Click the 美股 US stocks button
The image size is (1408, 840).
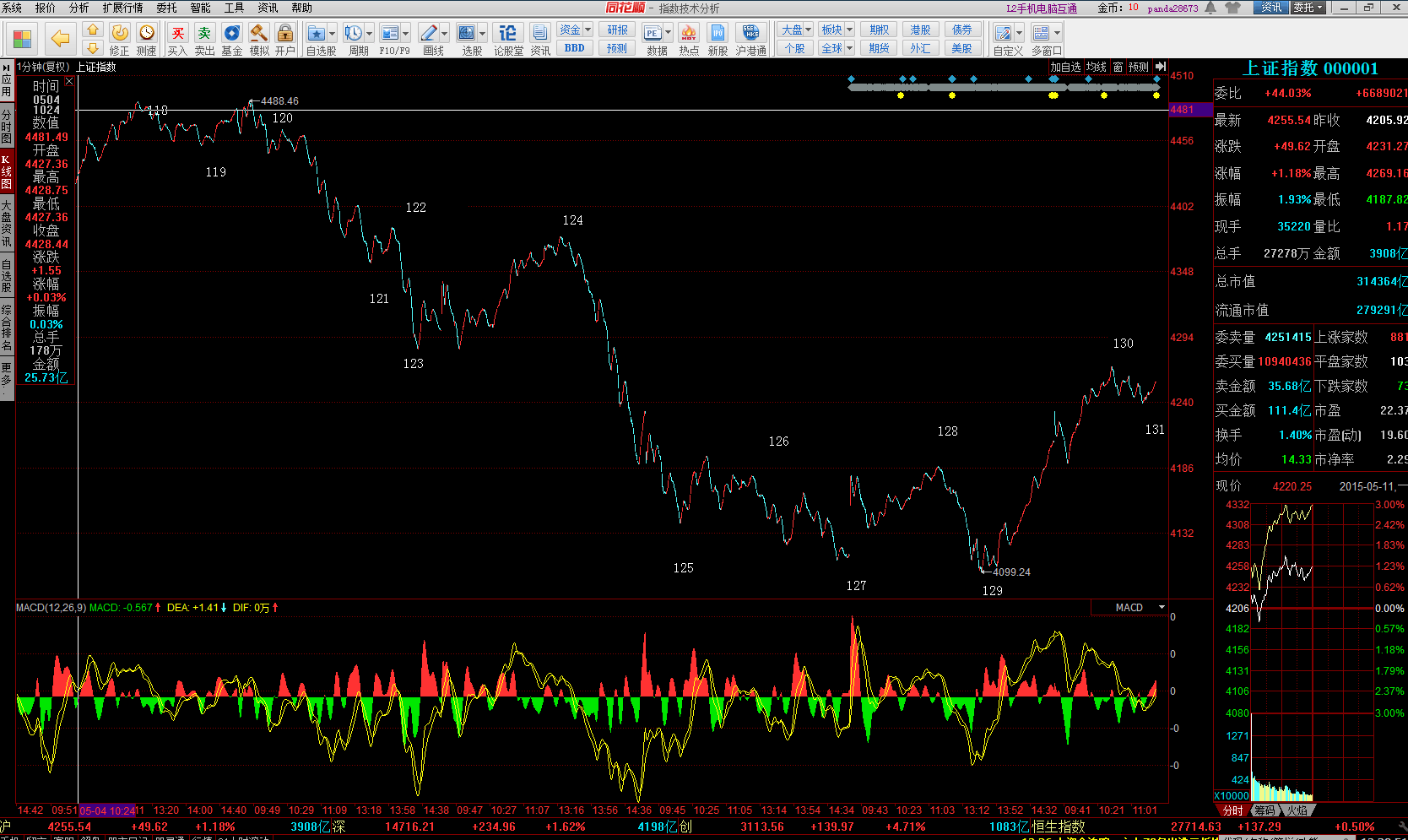coord(961,48)
